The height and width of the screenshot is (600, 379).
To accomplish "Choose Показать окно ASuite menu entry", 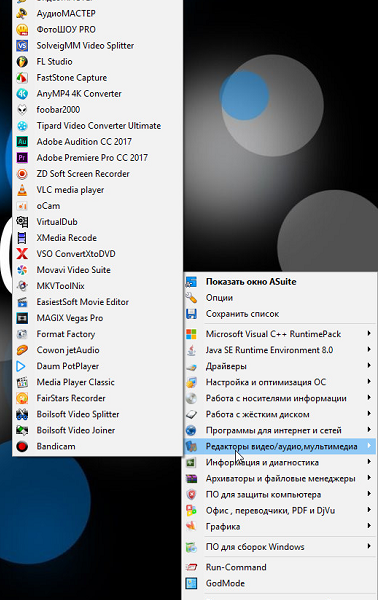I will tap(280, 282).
